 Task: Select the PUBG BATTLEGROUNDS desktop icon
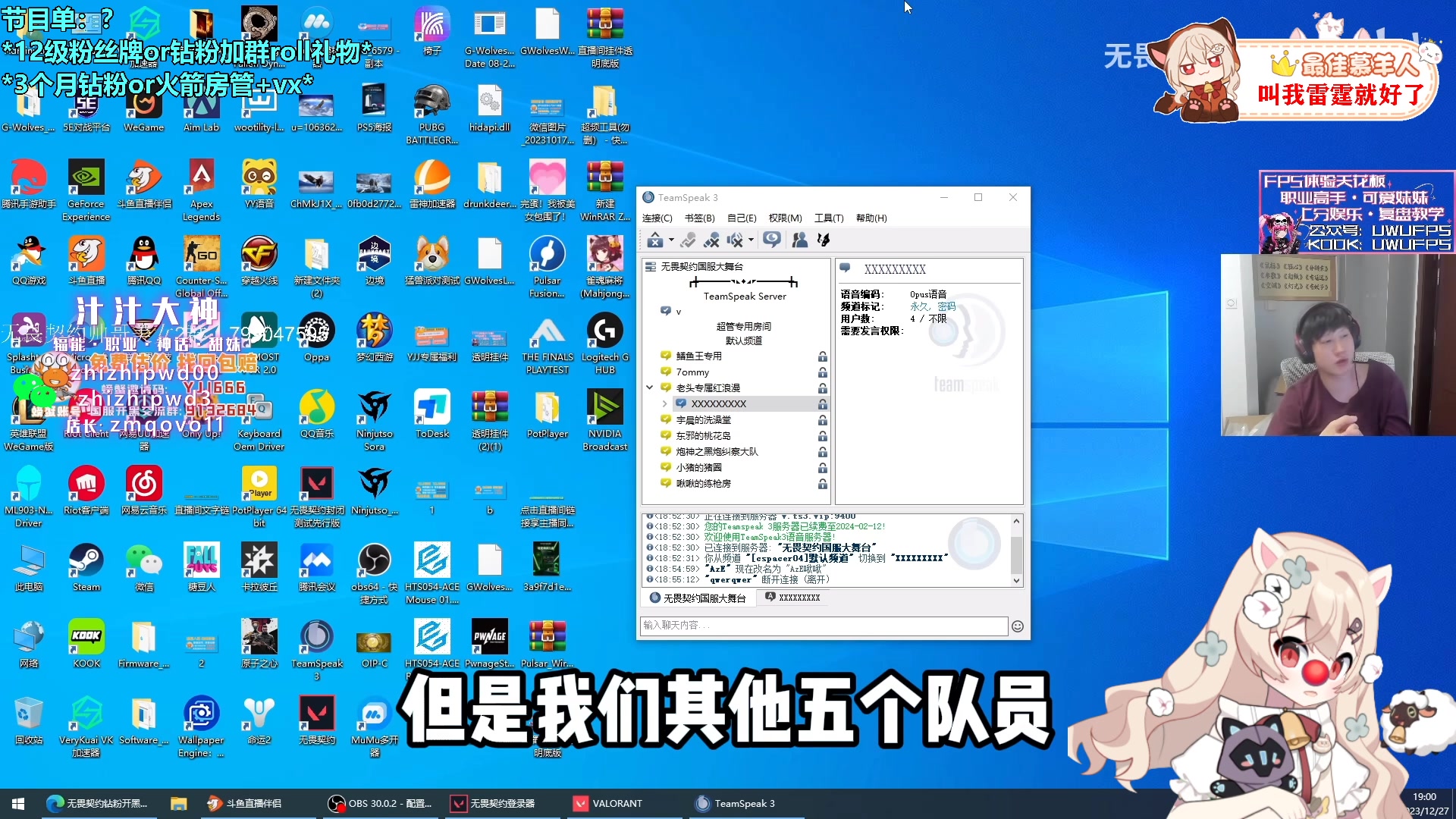pos(432,113)
